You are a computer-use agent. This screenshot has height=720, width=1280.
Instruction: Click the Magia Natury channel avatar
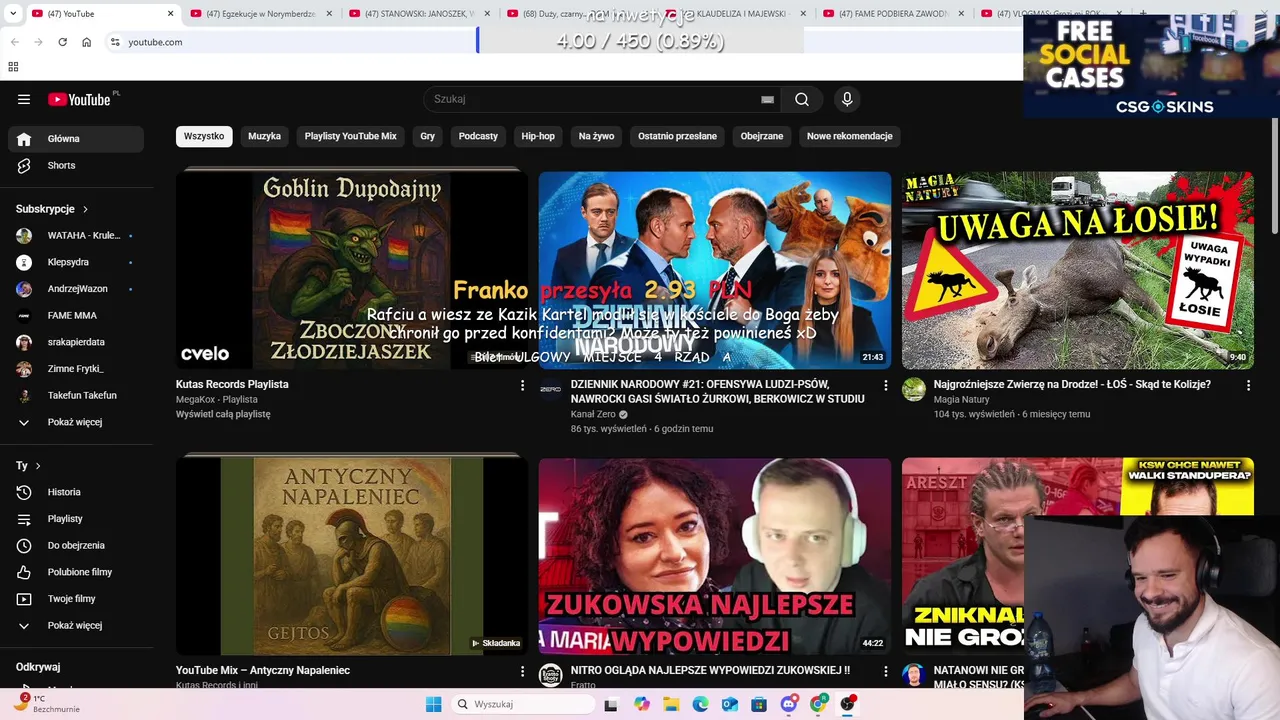(914, 389)
